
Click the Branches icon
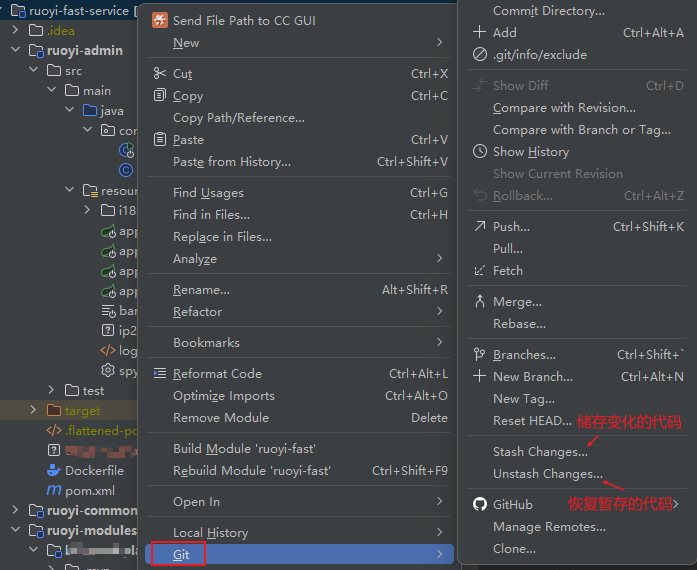click(480, 354)
